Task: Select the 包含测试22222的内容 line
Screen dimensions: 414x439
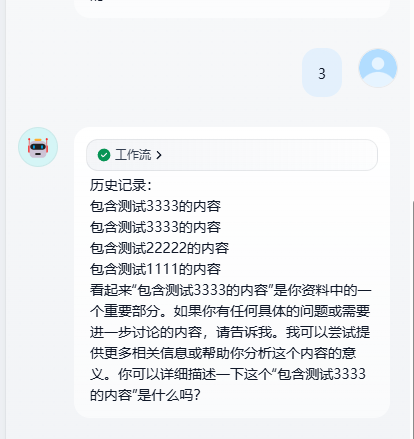Action: pyautogui.click(x=159, y=248)
